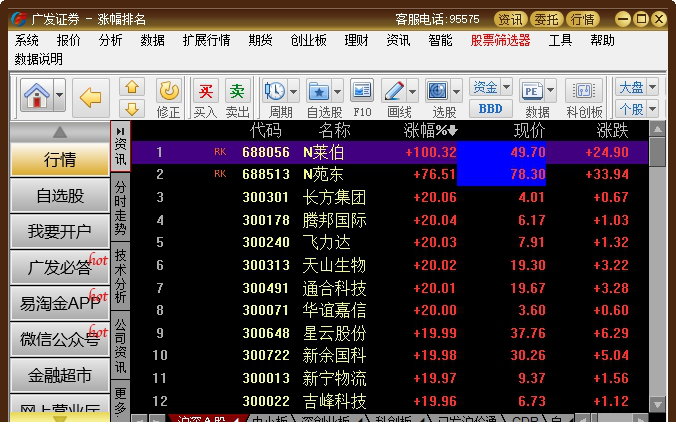Viewport: 676px width, 438px height.
Task: Open the 自选股 favorites folder icon
Action: click(319, 91)
